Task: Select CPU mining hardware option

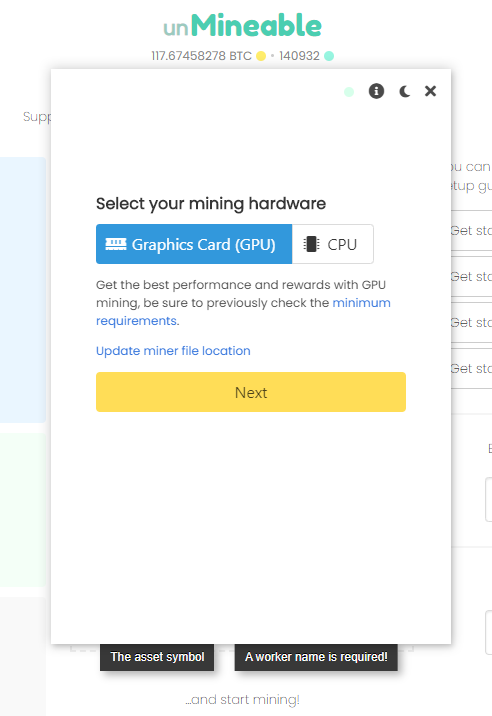Action: pyautogui.click(x=333, y=244)
